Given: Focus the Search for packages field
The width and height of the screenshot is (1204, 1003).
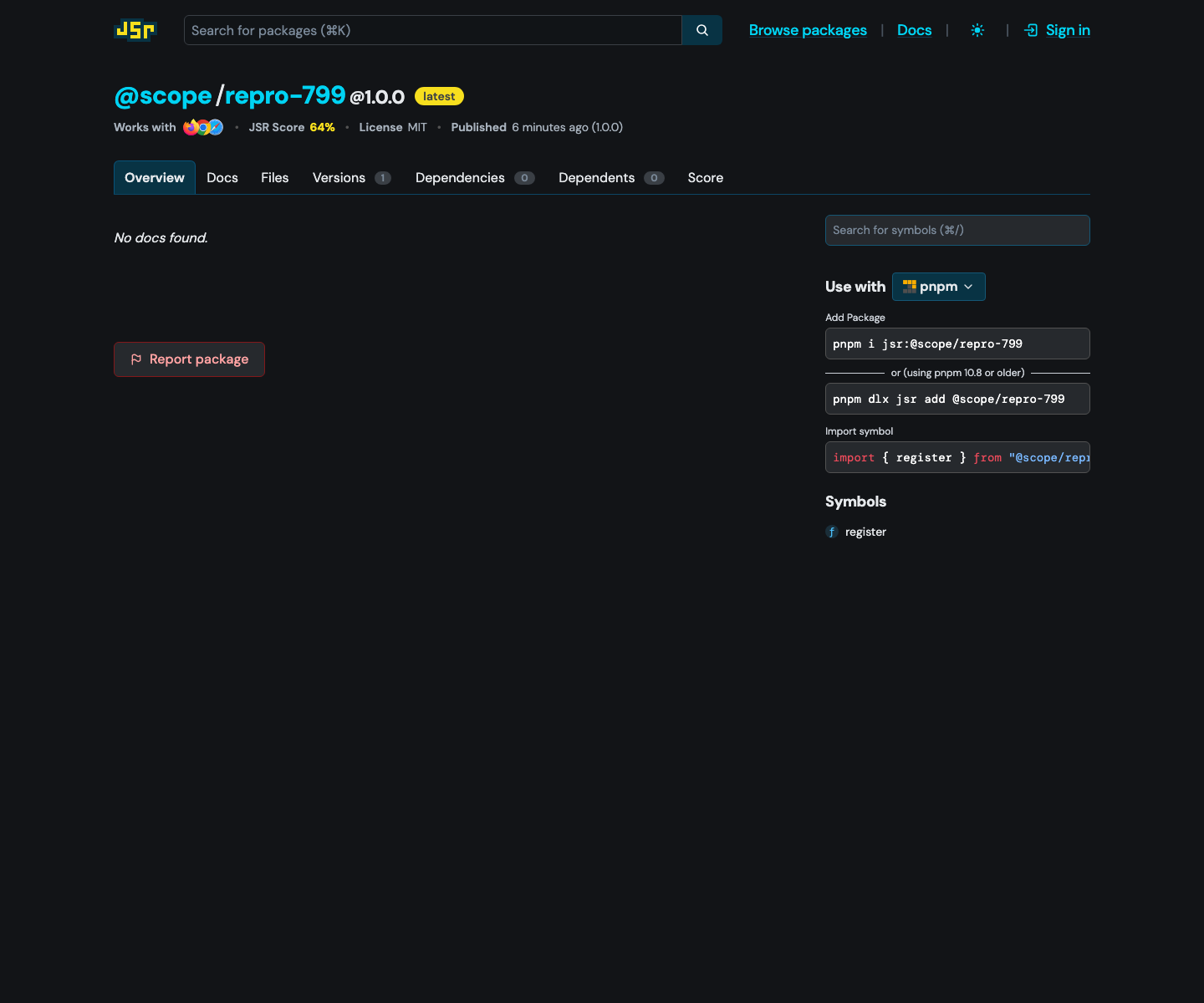Looking at the screenshot, I should click(433, 30).
